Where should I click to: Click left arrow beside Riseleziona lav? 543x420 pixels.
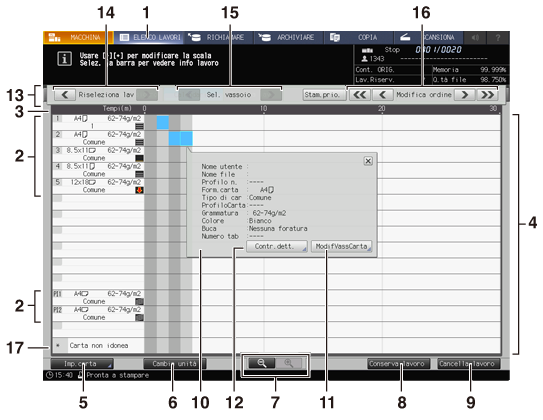pos(65,95)
